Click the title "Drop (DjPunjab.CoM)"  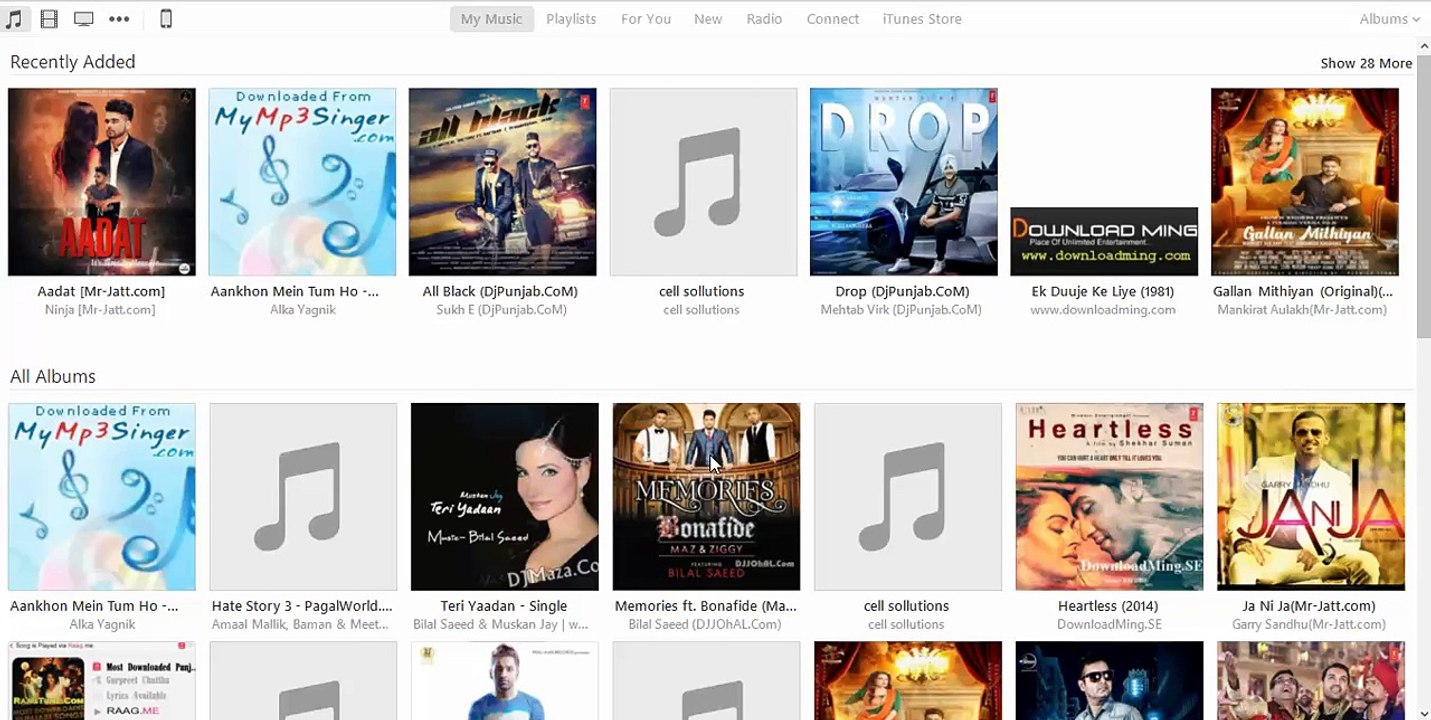[x=903, y=292]
